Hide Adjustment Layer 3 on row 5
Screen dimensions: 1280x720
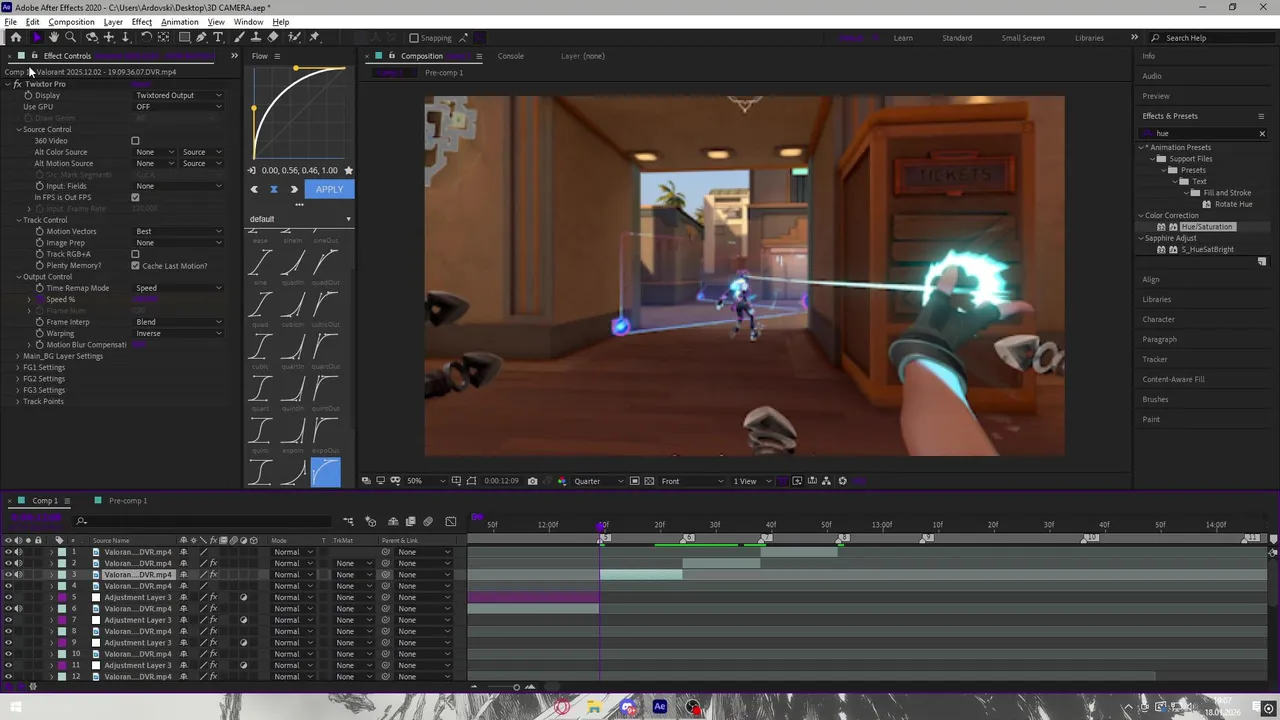click(x=8, y=597)
